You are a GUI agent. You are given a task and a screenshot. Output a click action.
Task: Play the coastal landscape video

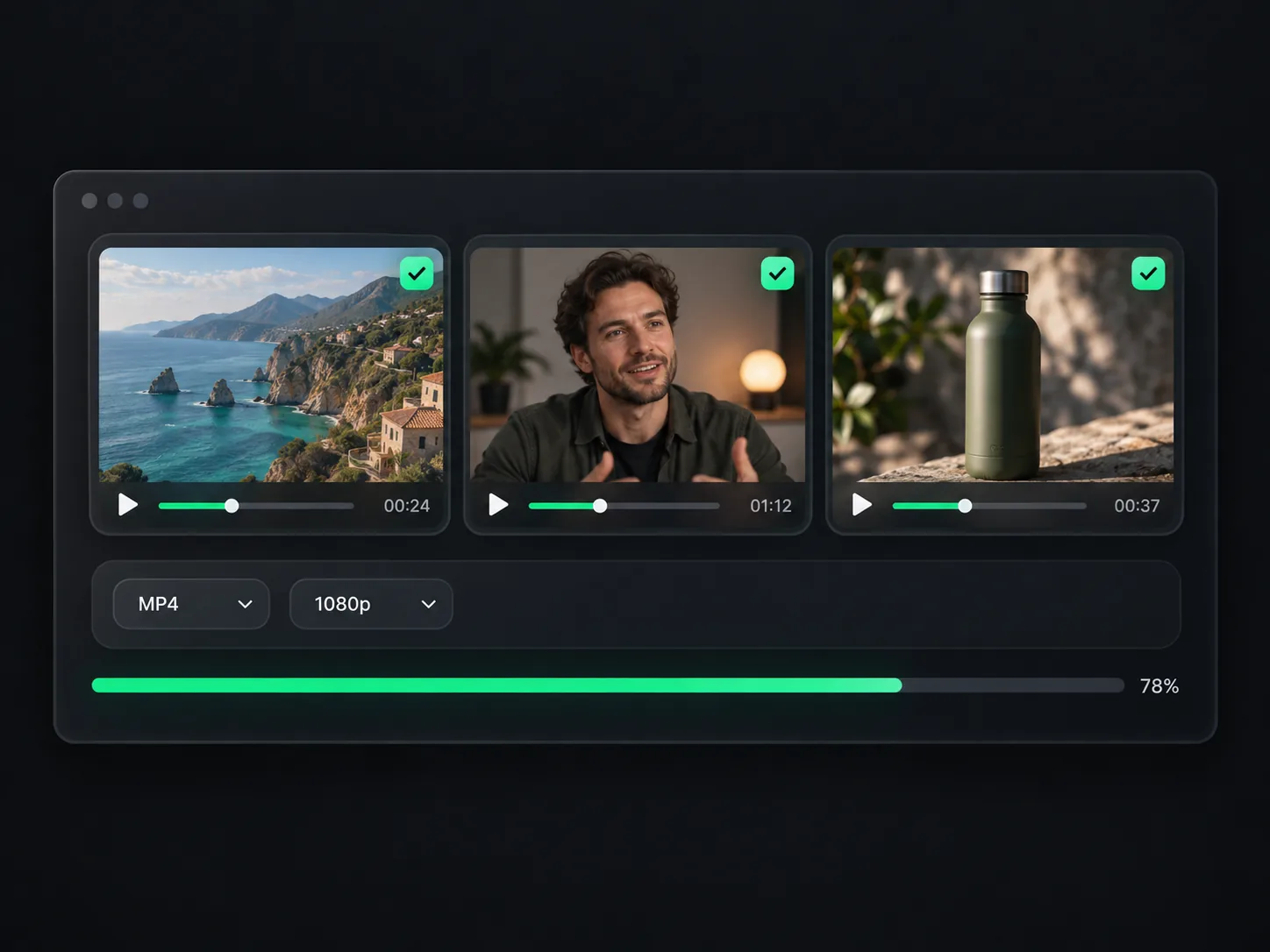[128, 505]
